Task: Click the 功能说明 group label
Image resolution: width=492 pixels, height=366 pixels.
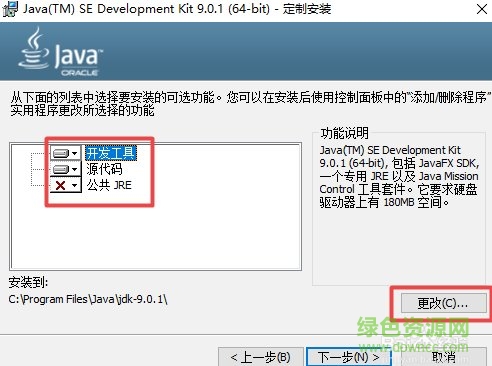Action: [x=345, y=133]
